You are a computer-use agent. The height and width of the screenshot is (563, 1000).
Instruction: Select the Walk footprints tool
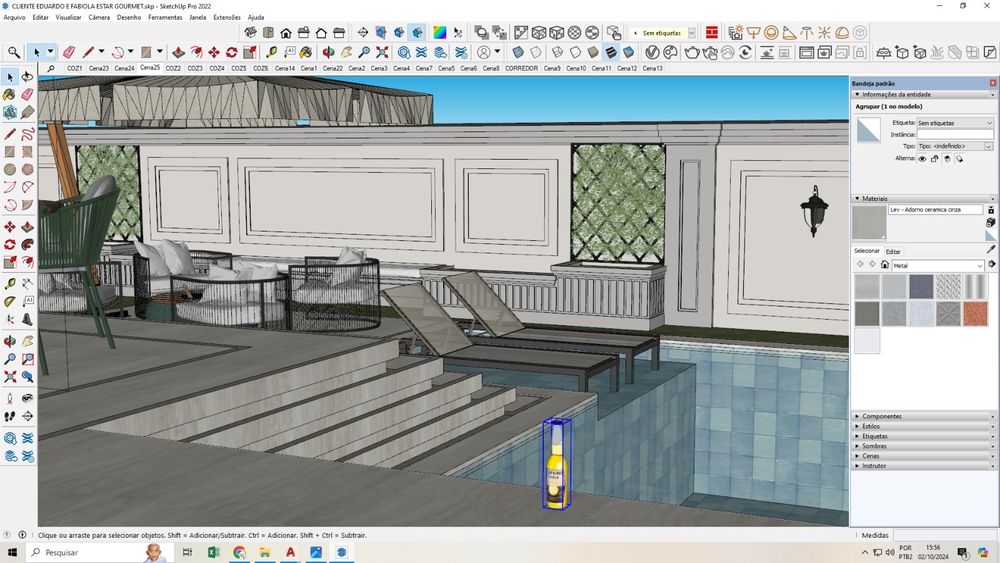pyautogui.click(x=10, y=415)
